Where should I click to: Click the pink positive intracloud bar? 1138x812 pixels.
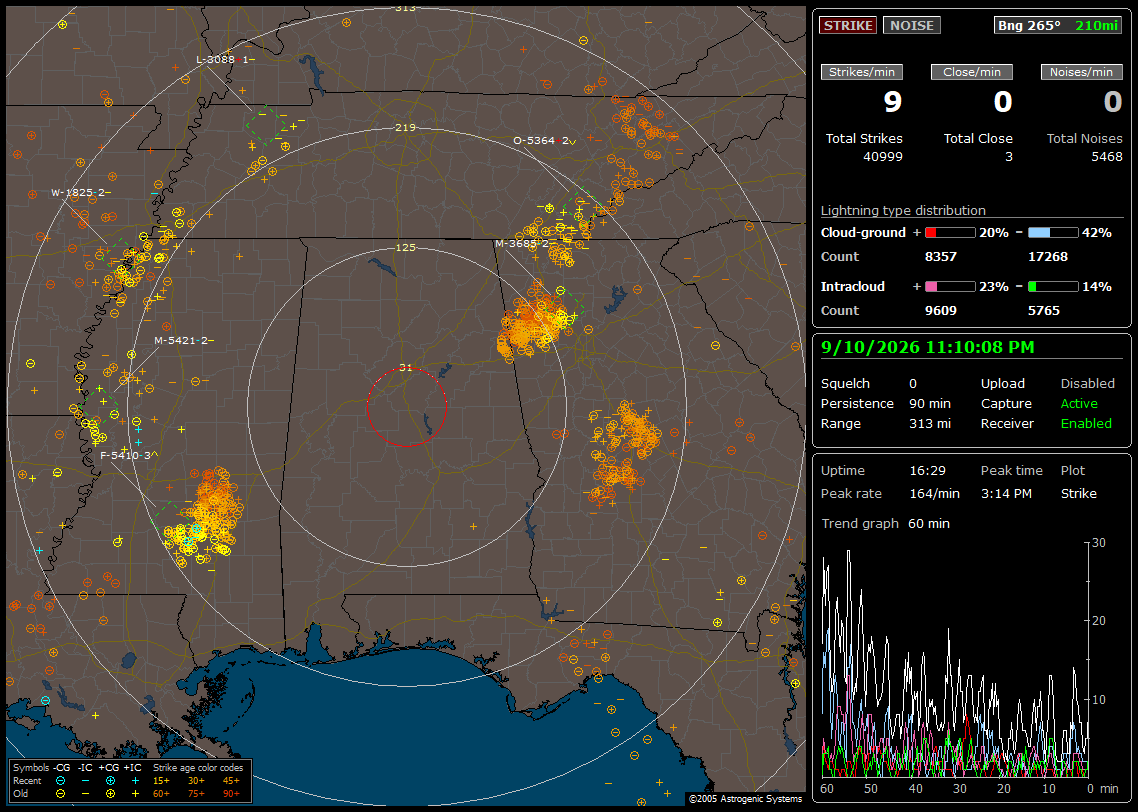[950, 287]
